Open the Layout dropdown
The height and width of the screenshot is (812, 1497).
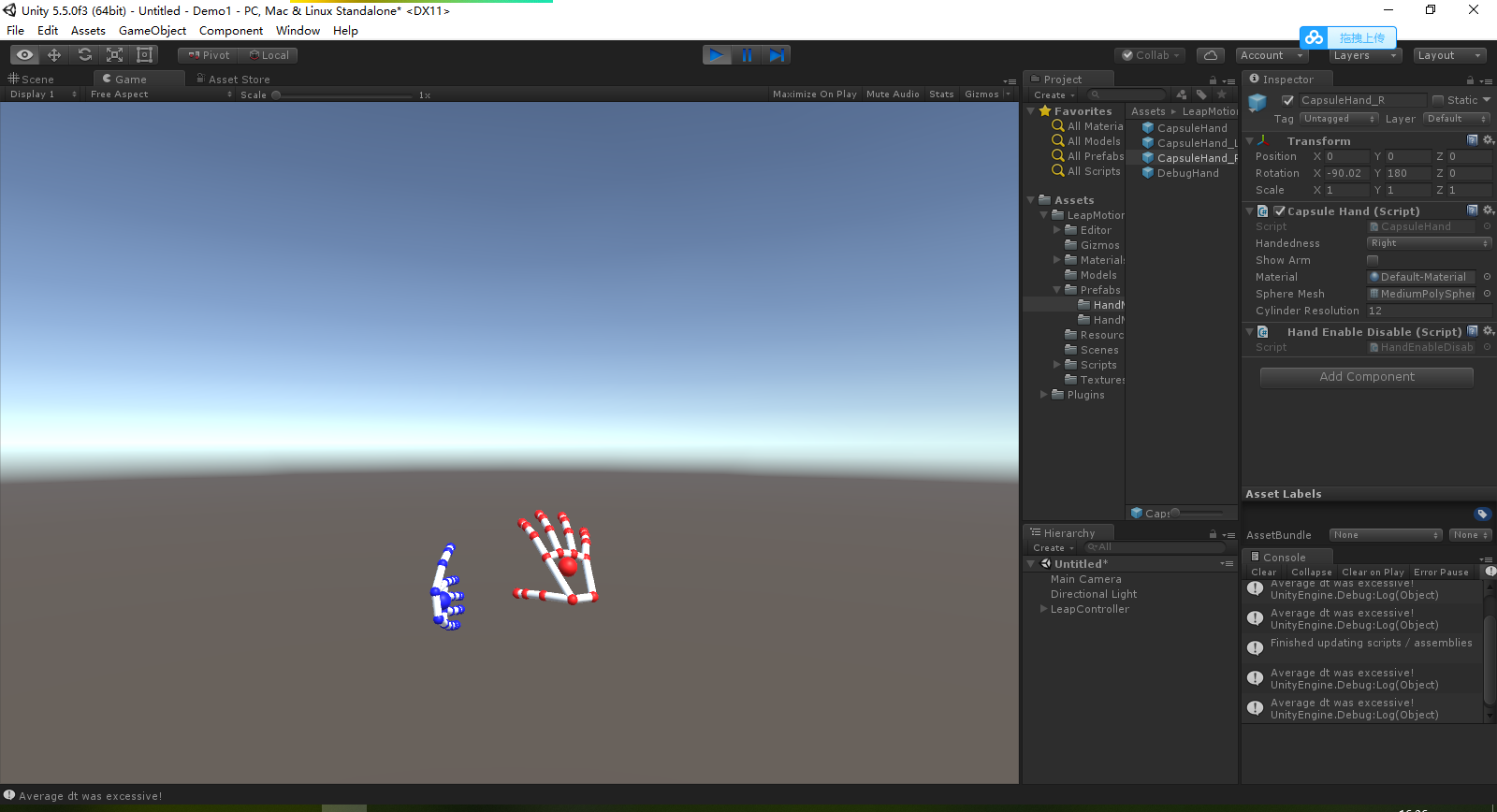click(1449, 55)
